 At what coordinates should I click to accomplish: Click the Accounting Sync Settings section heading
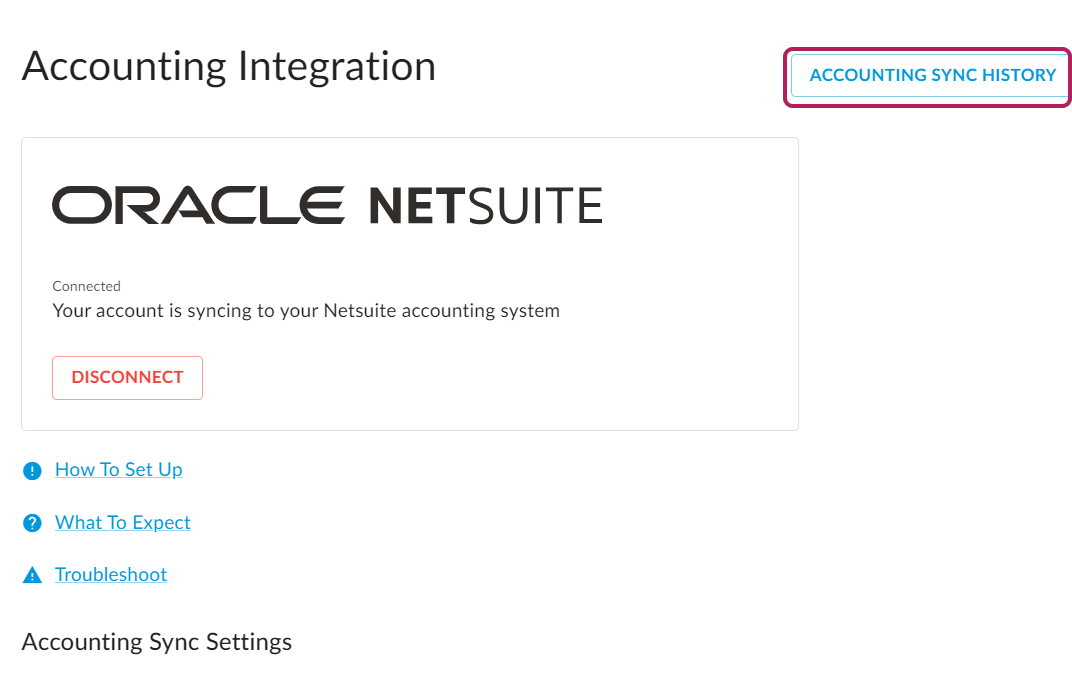point(156,642)
